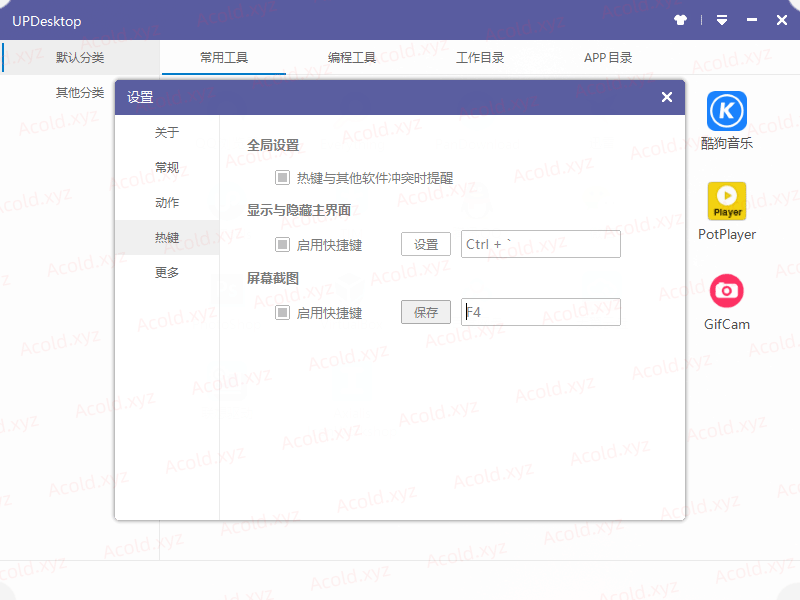Click the 显示与隐藏主界面 section heading
Image resolution: width=800 pixels, height=600 pixels.
(299, 210)
